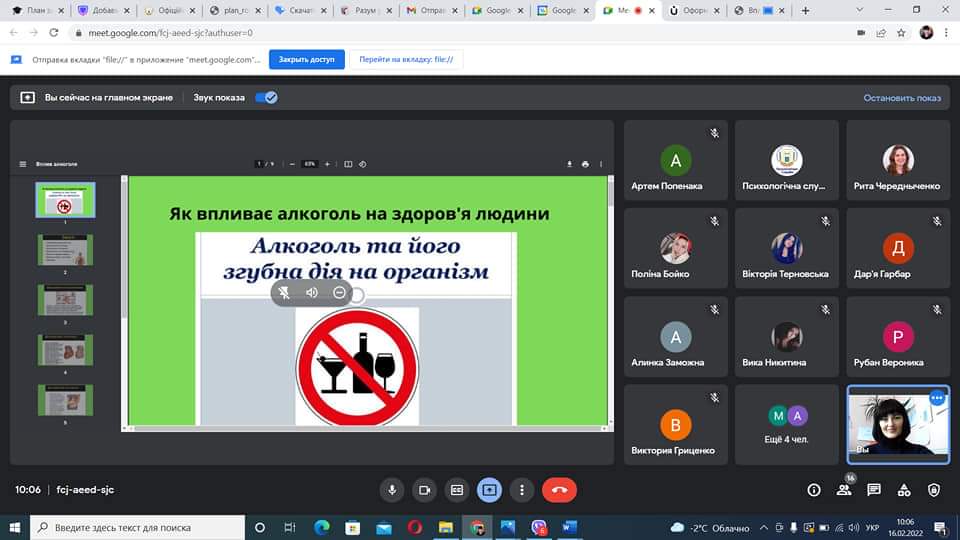Open second slide thumbnail in PDF sidebar
The width and height of the screenshot is (960, 540).
coord(65,250)
